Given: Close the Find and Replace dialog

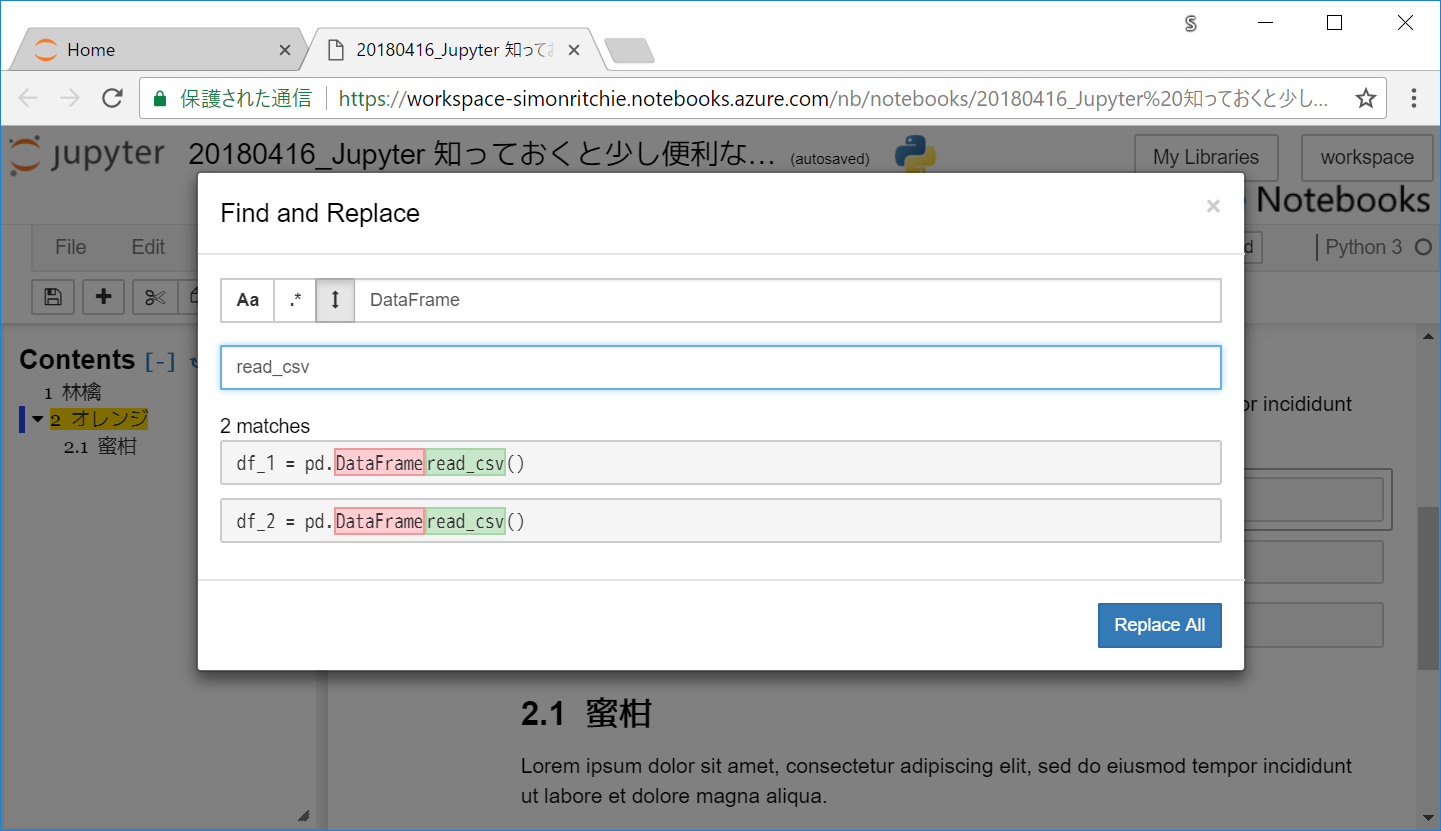Looking at the screenshot, I should coord(1213,206).
